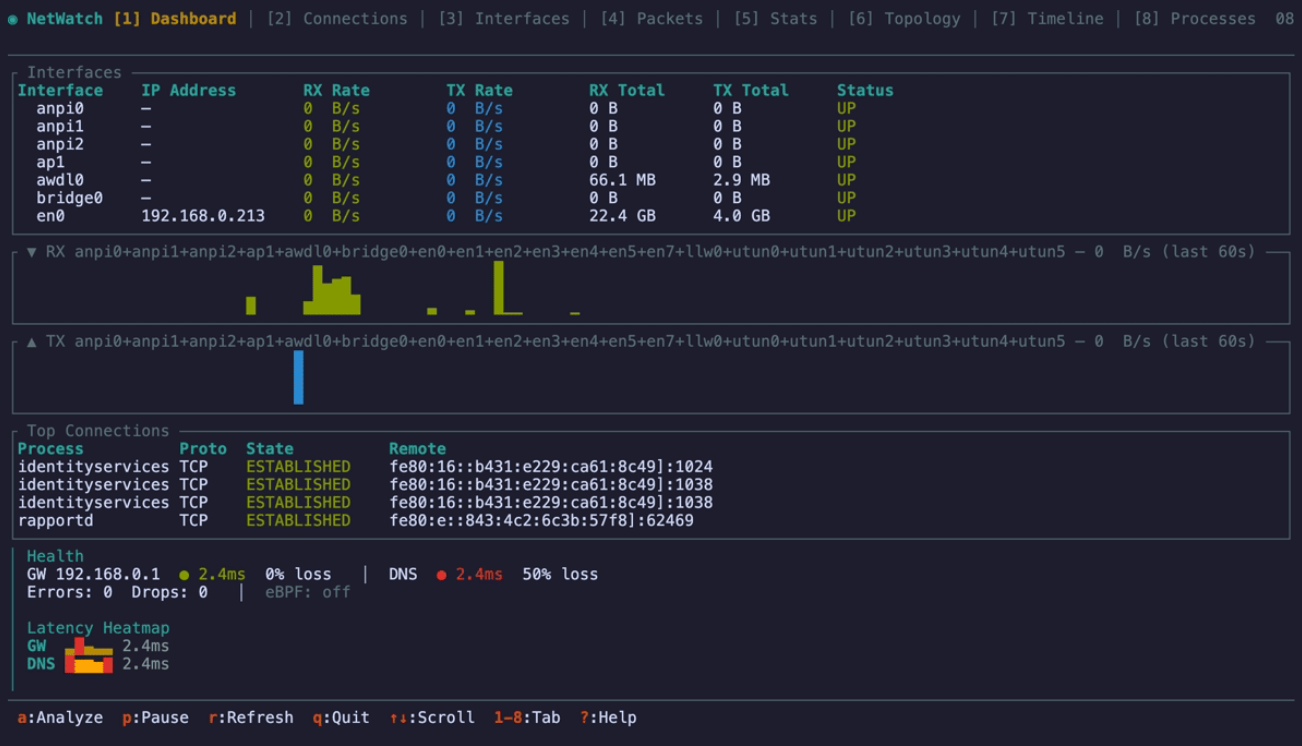Click the 2.9 MB TX total value

(741, 181)
